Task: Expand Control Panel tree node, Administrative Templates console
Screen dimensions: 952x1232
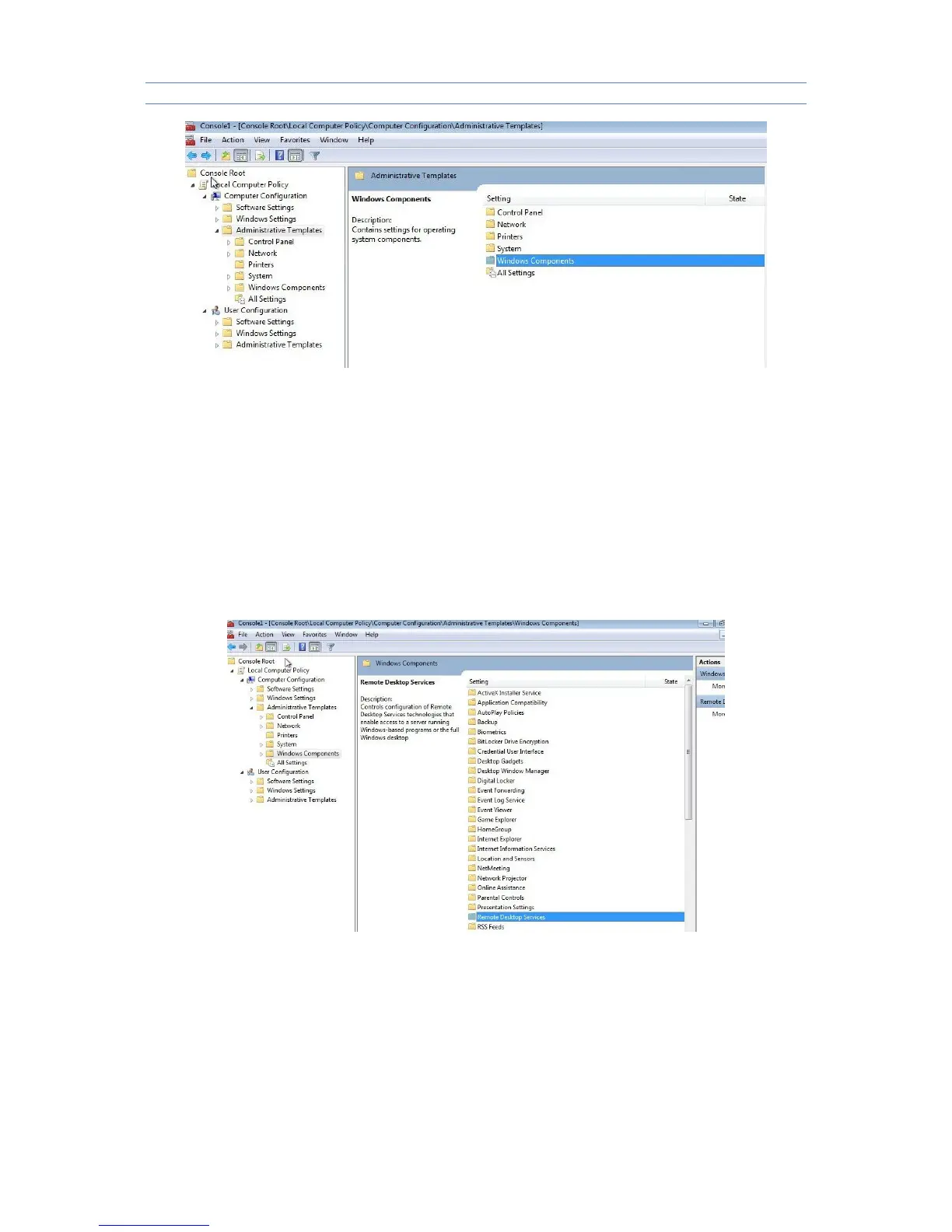Action: [229, 243]
